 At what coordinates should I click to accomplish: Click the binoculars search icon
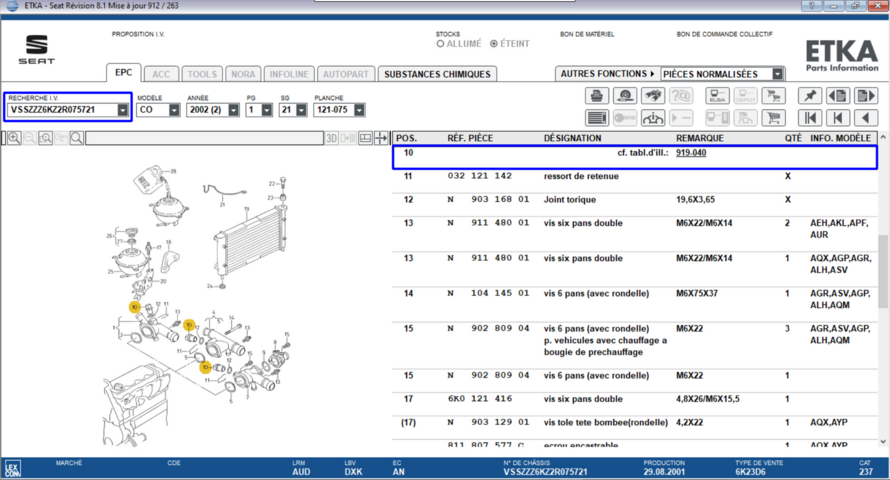click(x=653, y=96)
